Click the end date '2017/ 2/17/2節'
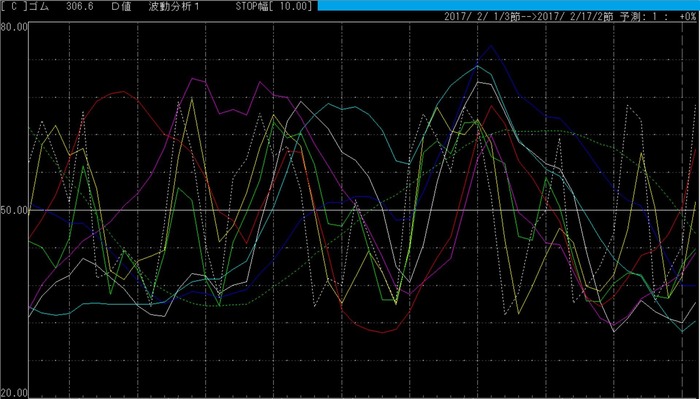 [575, 17]
